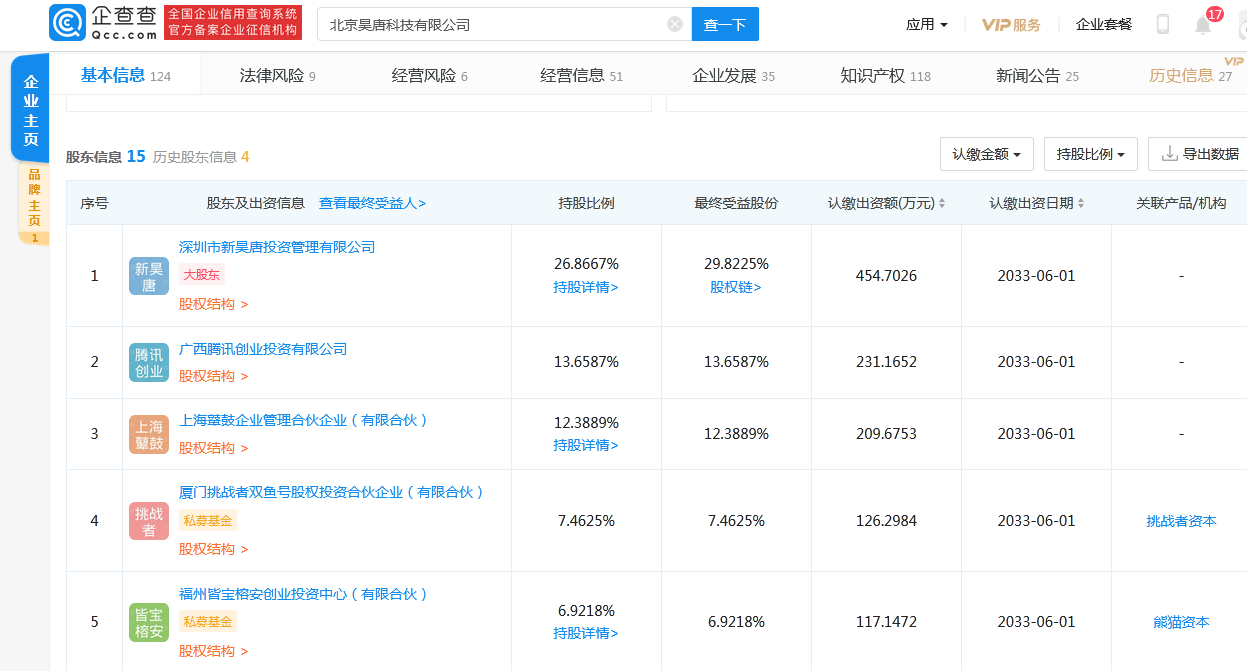1247x671 pixels.
Task: Open 持股详情 under 26.8667%
Action: click(586, 287)
